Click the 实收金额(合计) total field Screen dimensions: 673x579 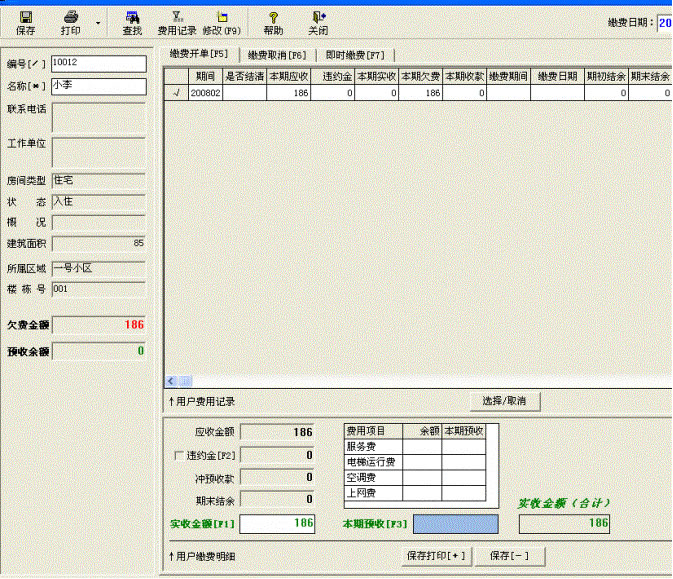coord(564,524)
